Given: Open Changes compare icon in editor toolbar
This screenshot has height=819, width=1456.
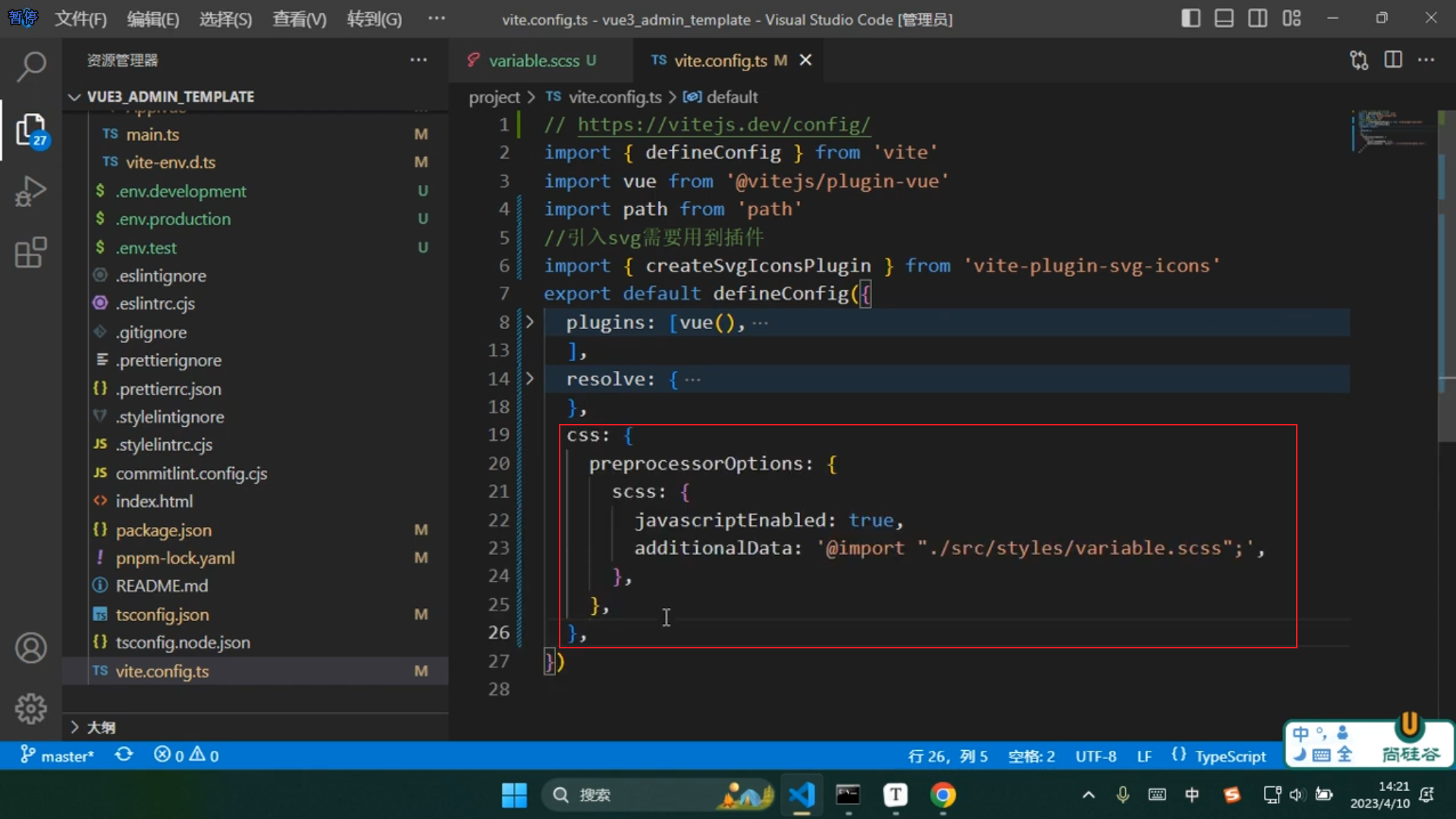Looking at the screenshot, I should coord(1359,60).
